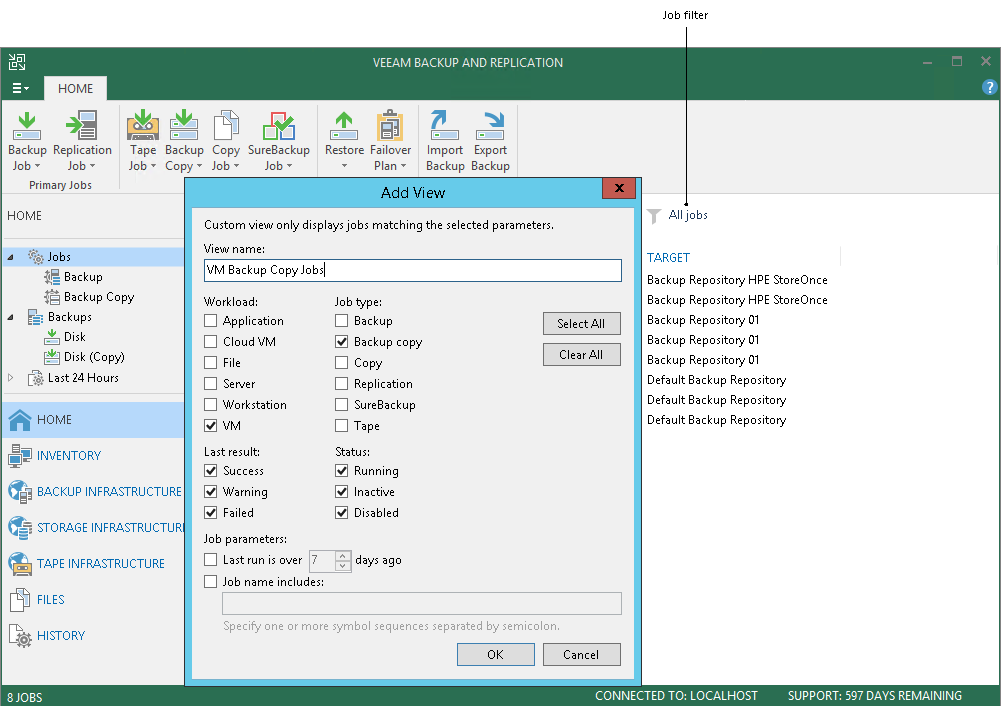The height and width of the screenshot is (706, 1001).
Task: Enable the Application workload checkbox
Action: coord(211,320)
